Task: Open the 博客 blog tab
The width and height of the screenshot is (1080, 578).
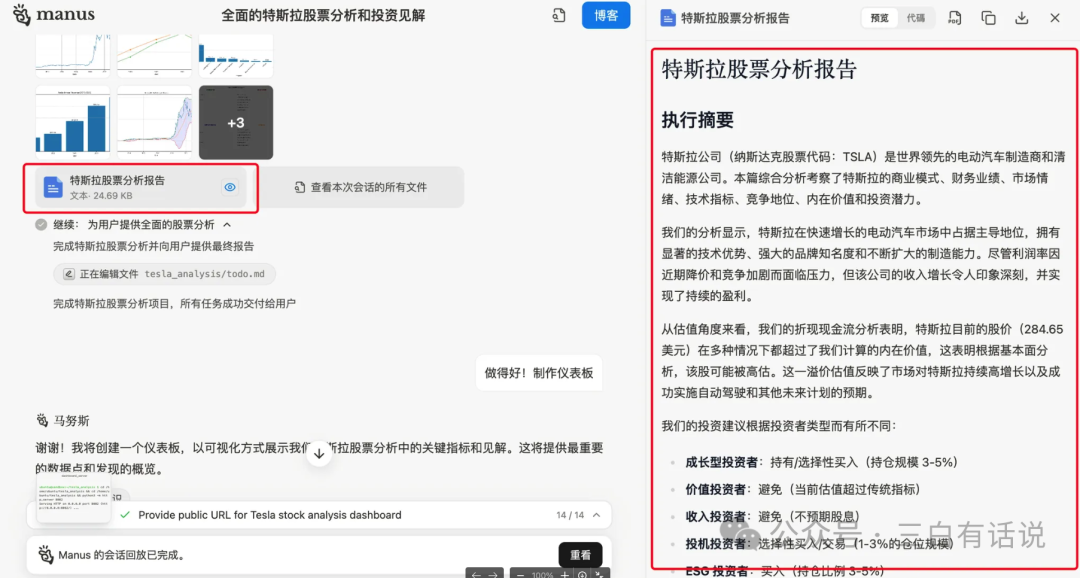Action: [x=605, y=15]
